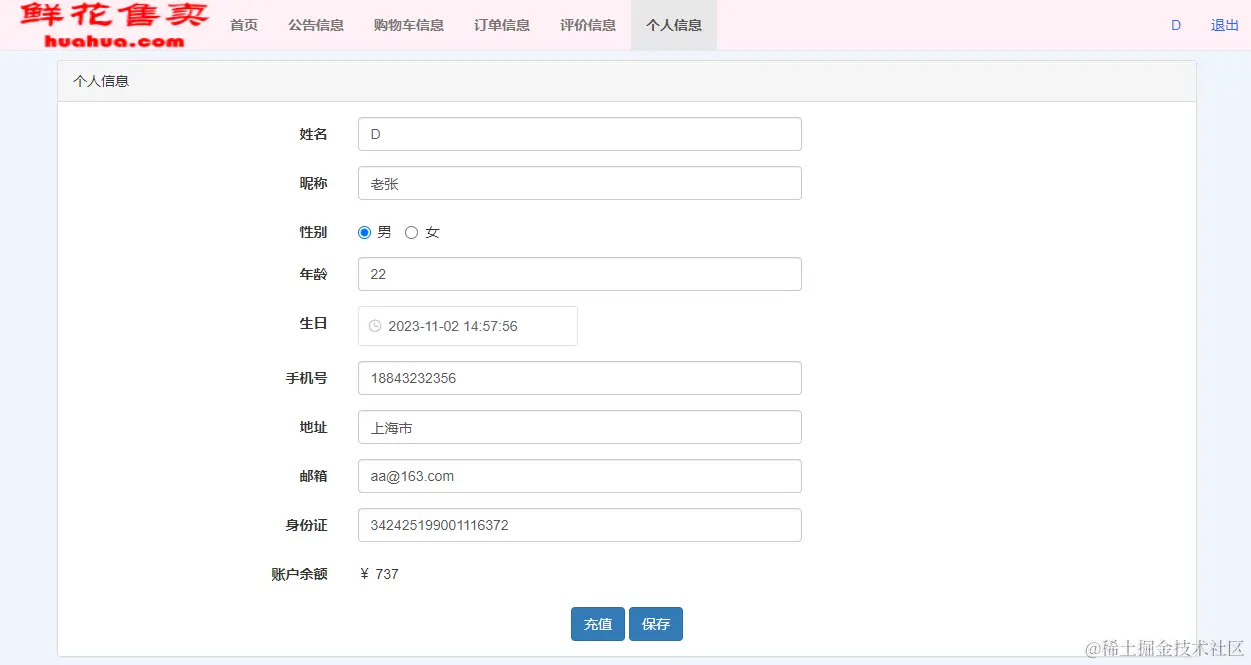Click the 个人信息 panel heading

click(x=101, y=81)
